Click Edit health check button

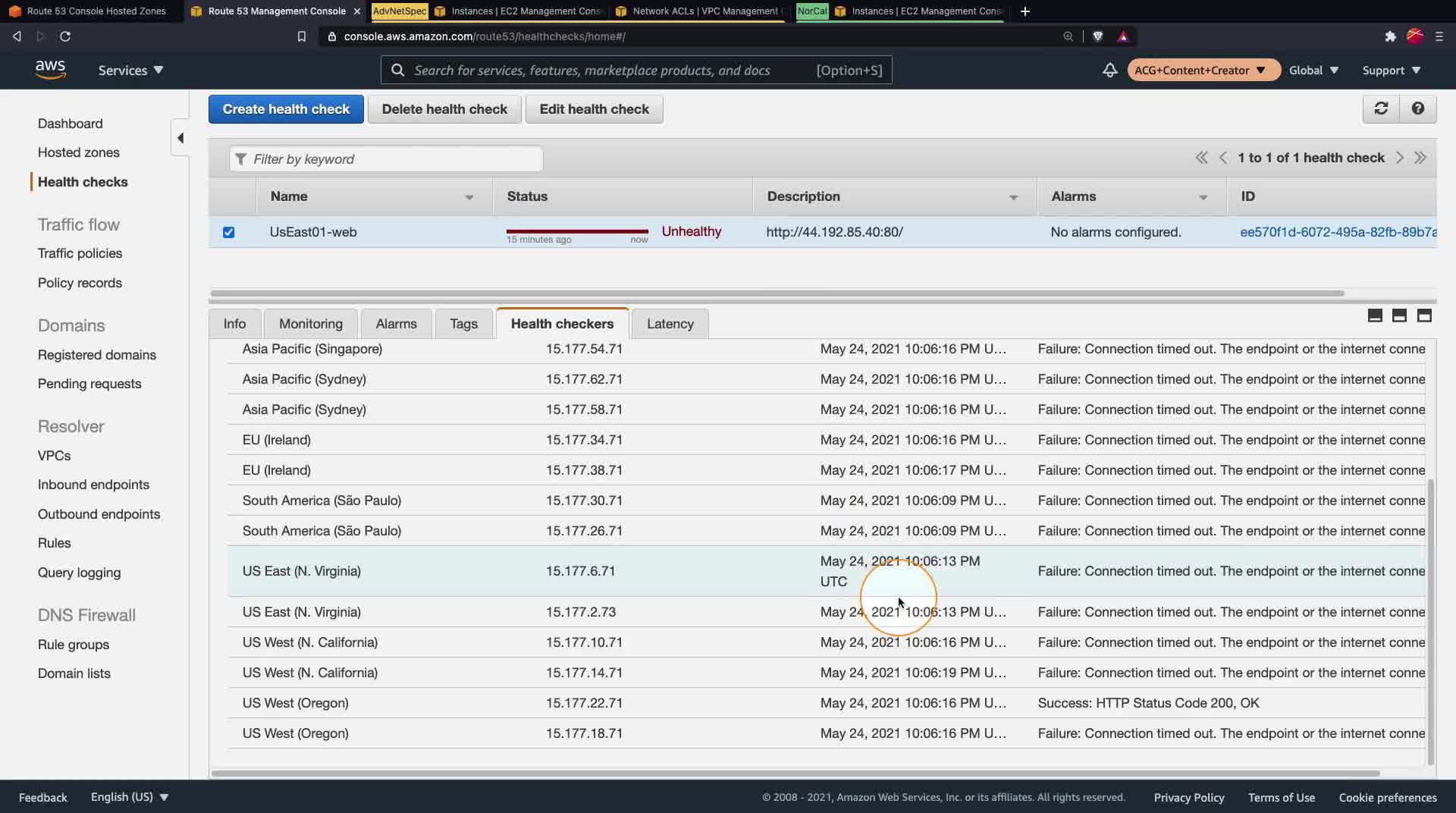(x=594, y=109)
